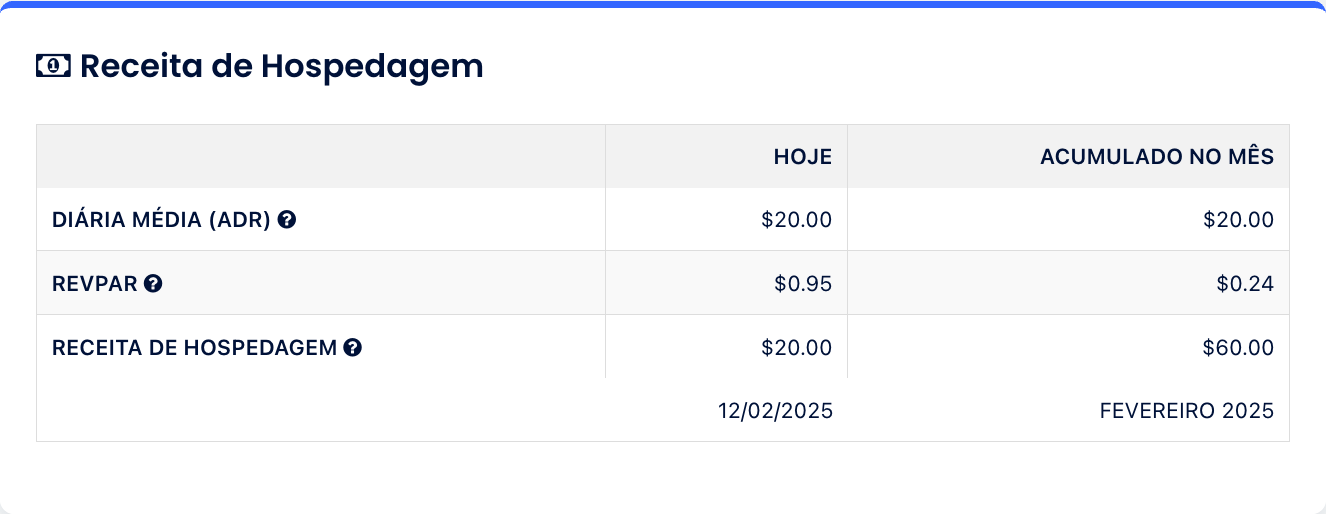Click the RECEITA DE HOSPEDAGEM row label
Screen dimensions: 1326x514
195,348
